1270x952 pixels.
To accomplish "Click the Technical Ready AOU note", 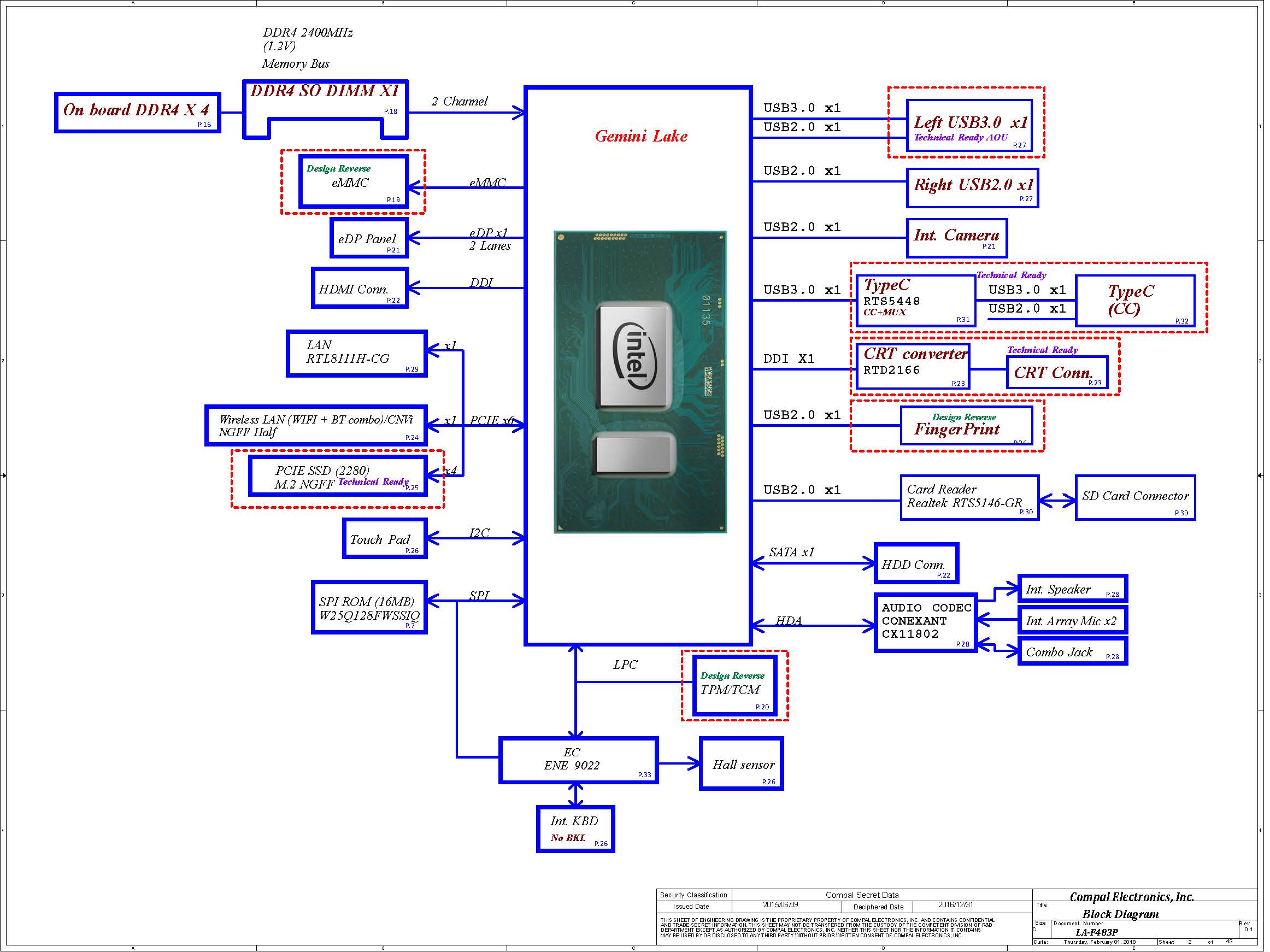I will coord(961,138).
